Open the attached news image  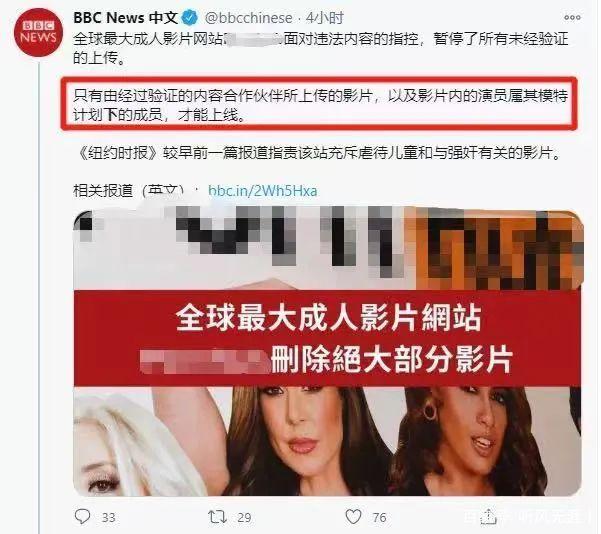click(328, 352)
